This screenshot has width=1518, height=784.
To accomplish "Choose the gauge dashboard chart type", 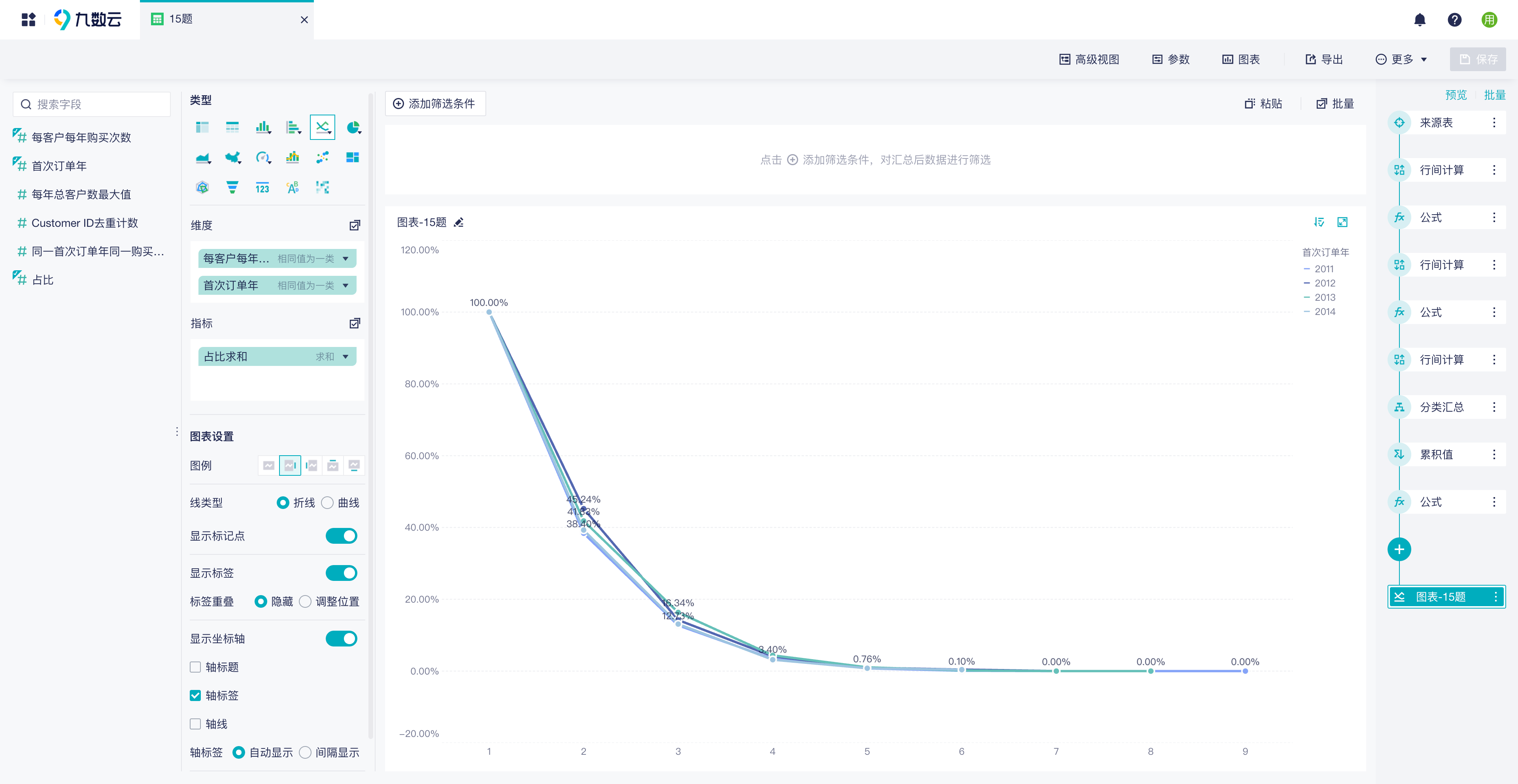I will coord(263,157).
